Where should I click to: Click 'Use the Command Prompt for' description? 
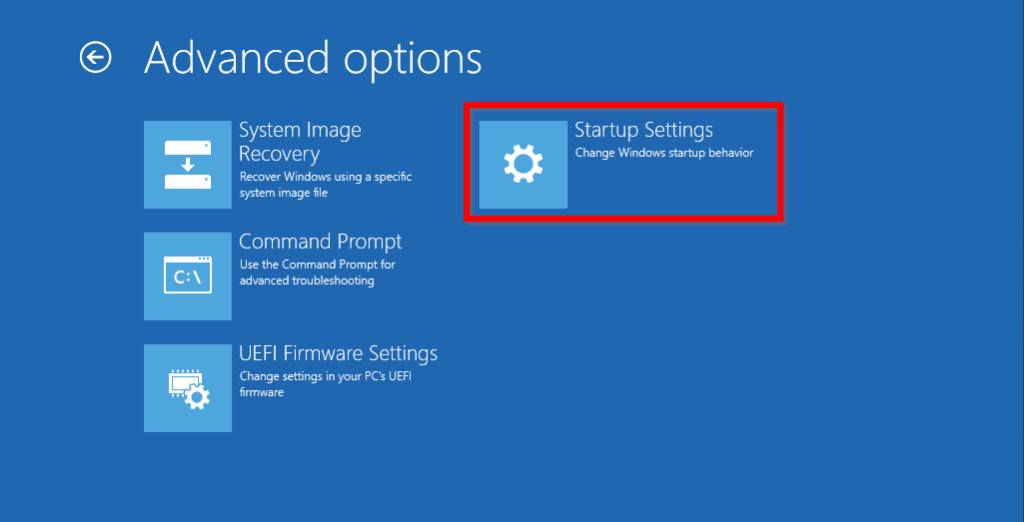(317, 265)
